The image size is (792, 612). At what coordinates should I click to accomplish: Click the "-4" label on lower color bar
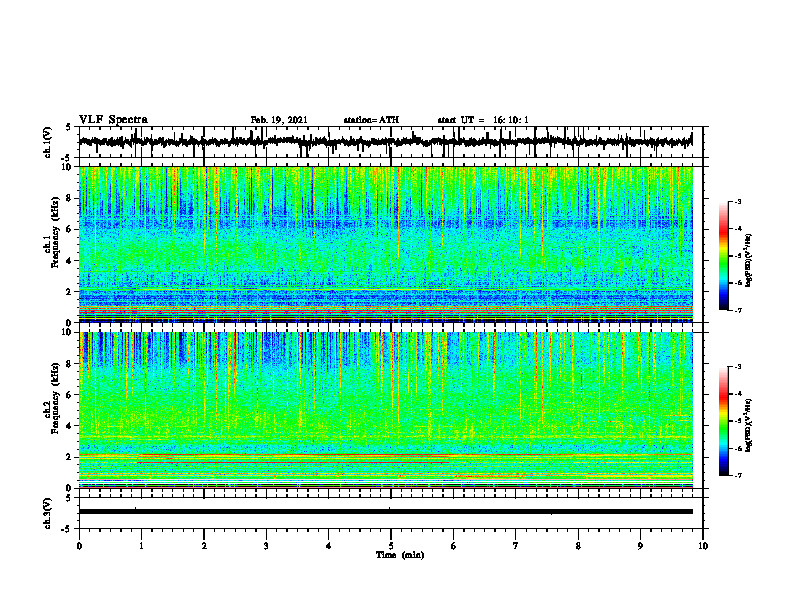(737, 393)
